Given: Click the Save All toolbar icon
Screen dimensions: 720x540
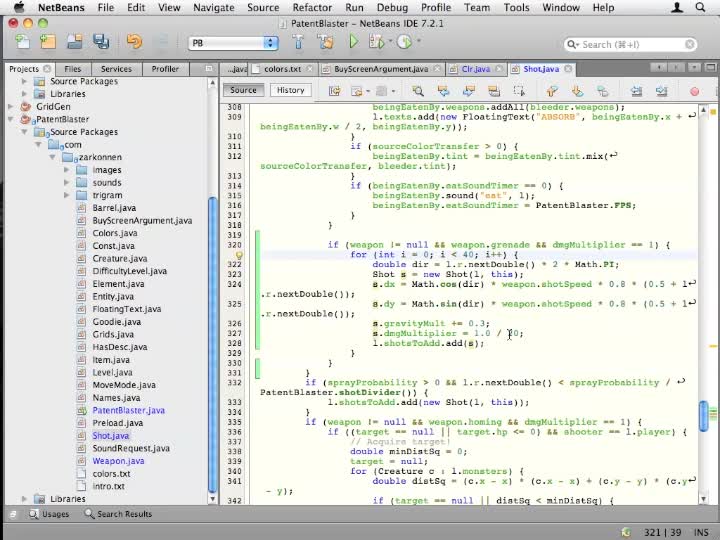Looking at the screenshot, I should point(100,42).
